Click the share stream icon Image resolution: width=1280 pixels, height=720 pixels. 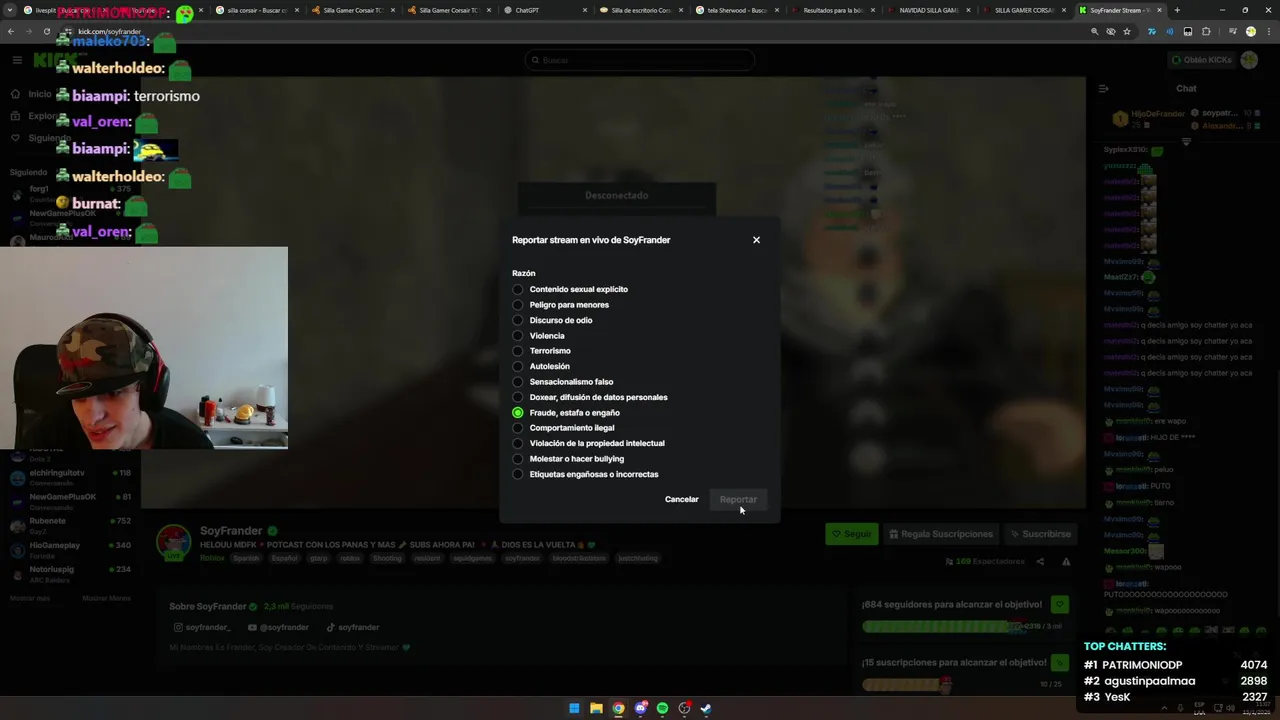pyautogui.click(x=1040, y=562)
